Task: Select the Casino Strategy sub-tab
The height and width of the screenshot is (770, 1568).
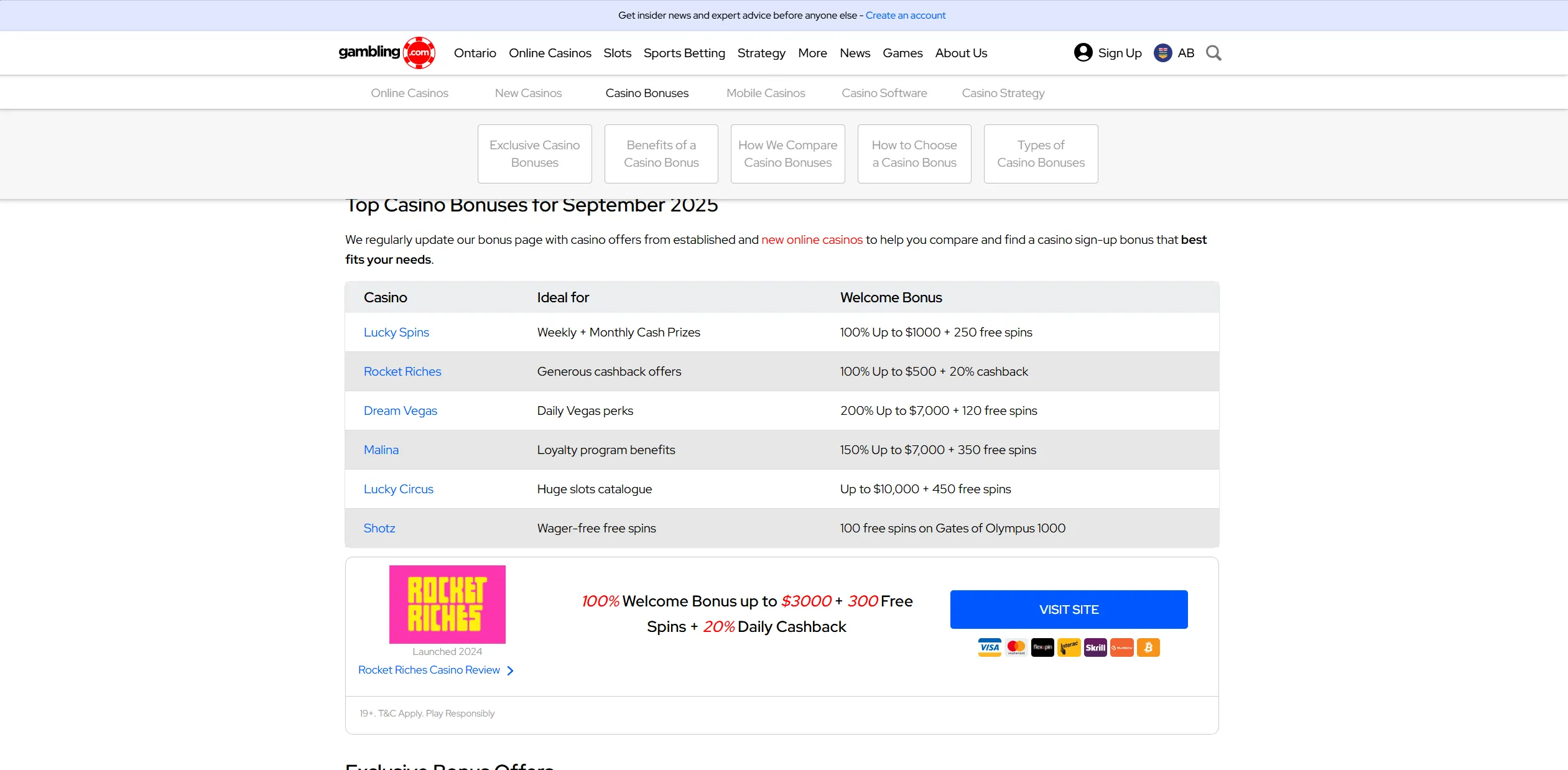Action: click(x=1003, y=93)
